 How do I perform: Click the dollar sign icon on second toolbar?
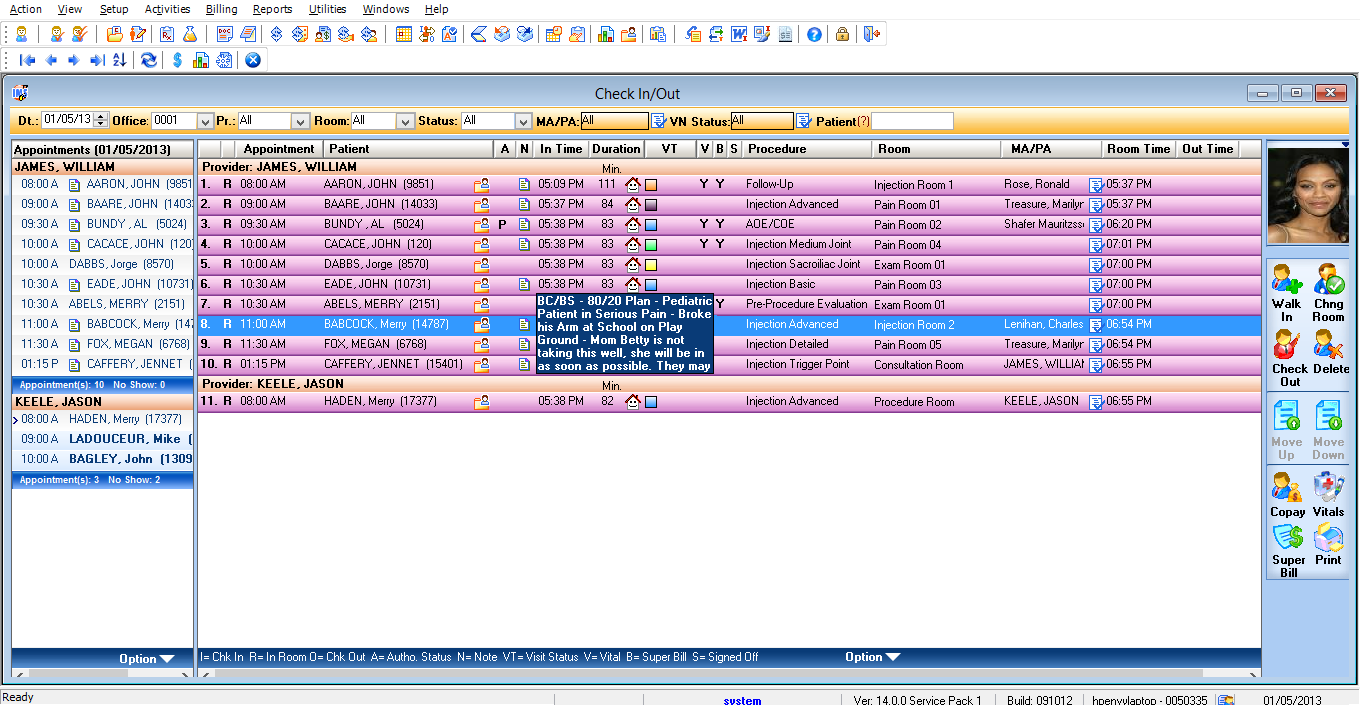pyautogui.click(x=177, y=60)
